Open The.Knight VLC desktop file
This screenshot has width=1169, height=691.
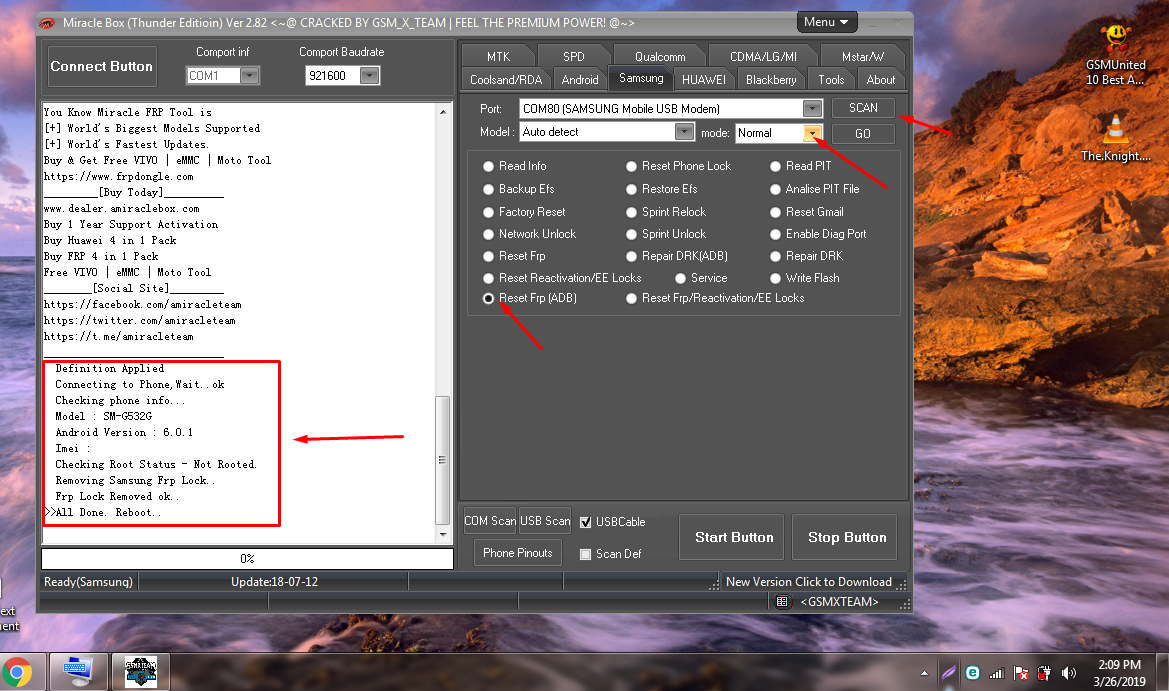coord(1115,138)
